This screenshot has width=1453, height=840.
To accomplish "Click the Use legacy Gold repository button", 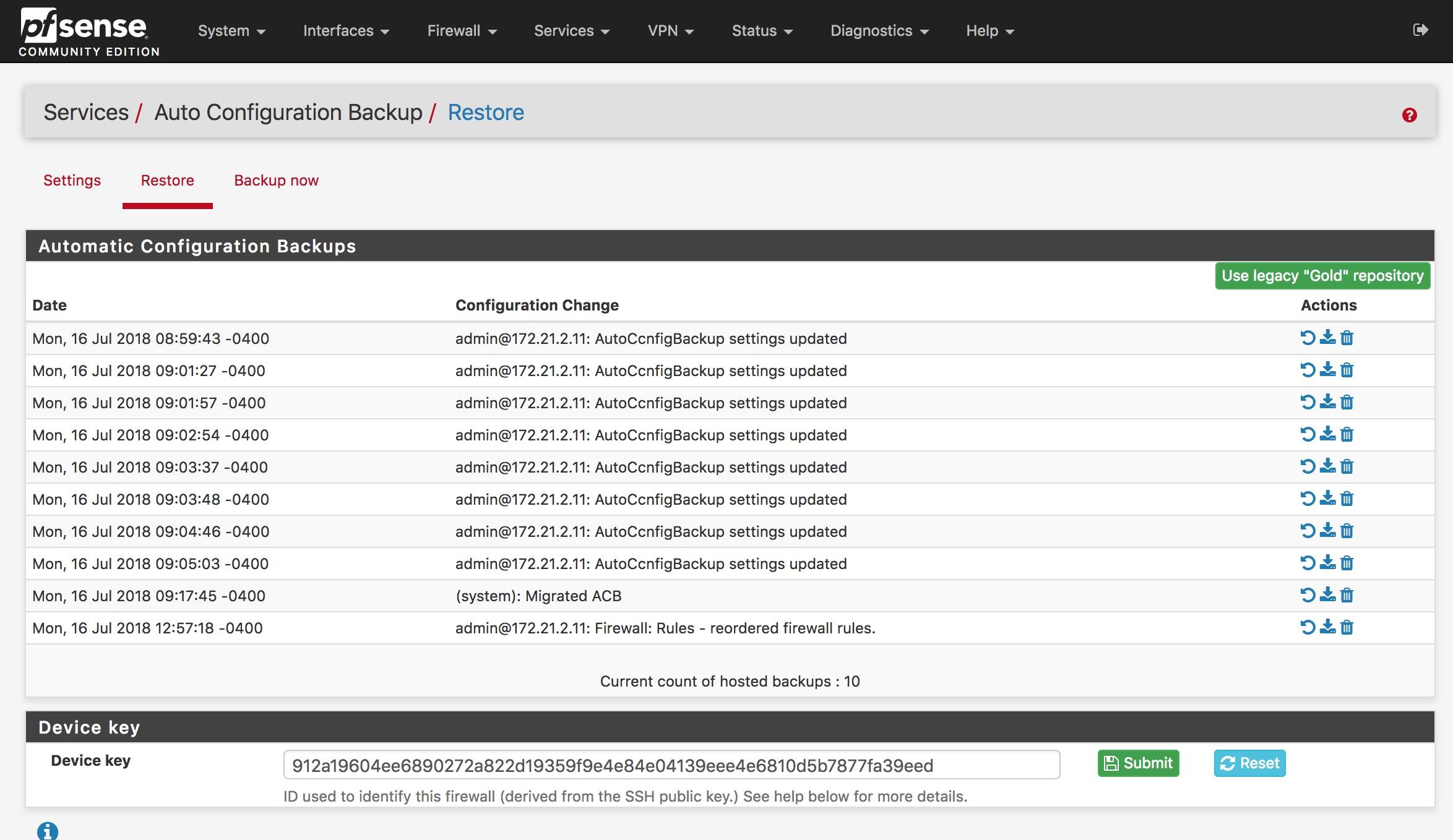I will coord(1322,275).
